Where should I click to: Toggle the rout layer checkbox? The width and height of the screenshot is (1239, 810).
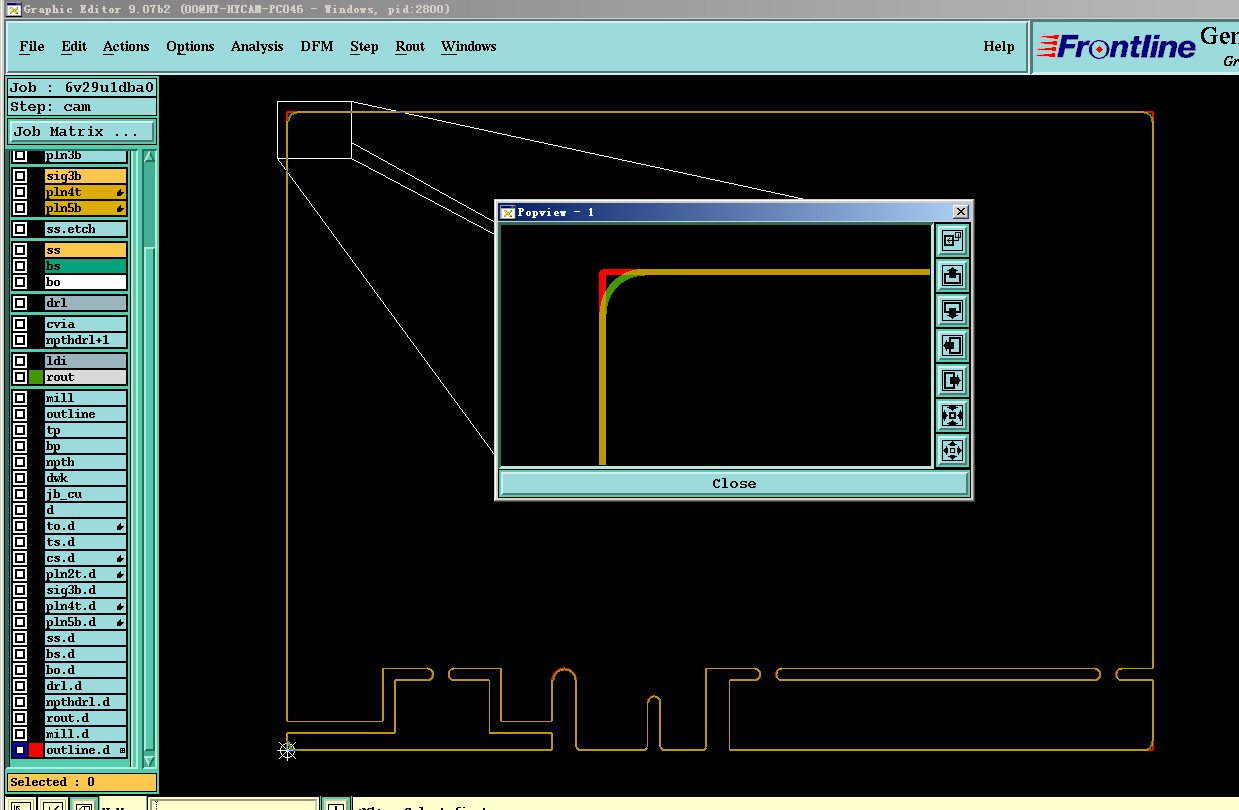pos(20,377)
